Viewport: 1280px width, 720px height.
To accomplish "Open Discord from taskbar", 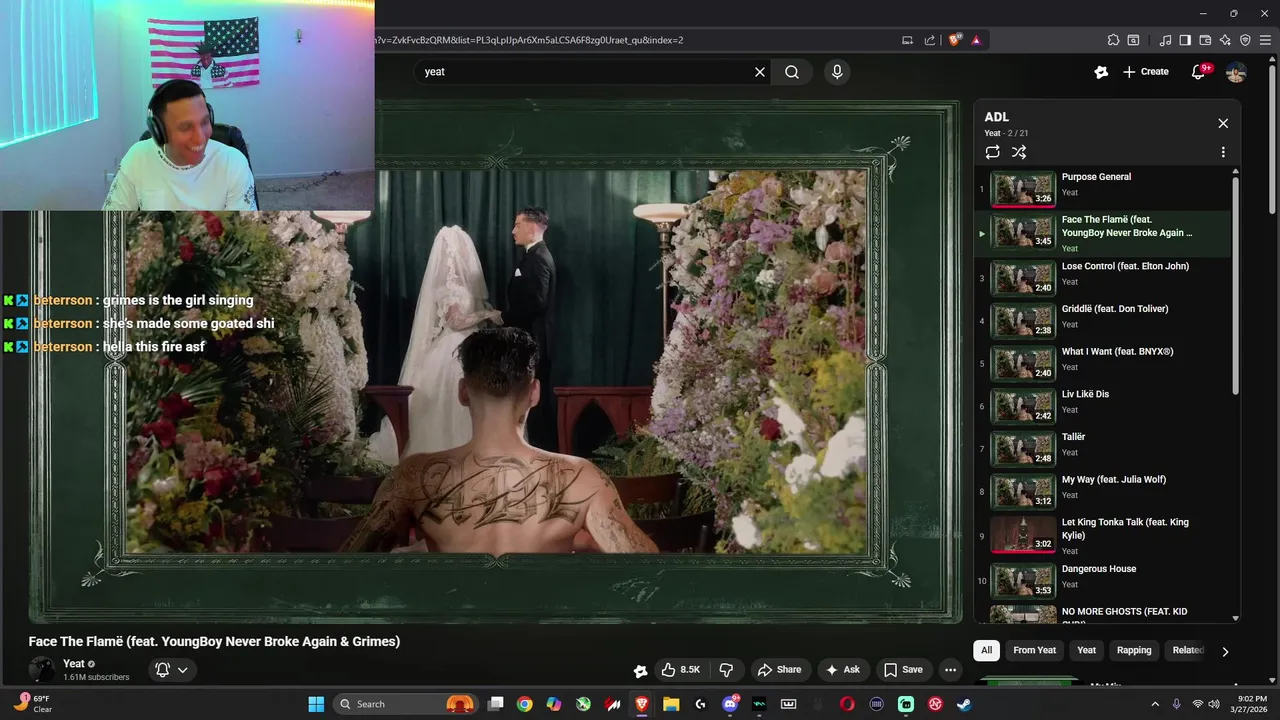I will 730,704.
